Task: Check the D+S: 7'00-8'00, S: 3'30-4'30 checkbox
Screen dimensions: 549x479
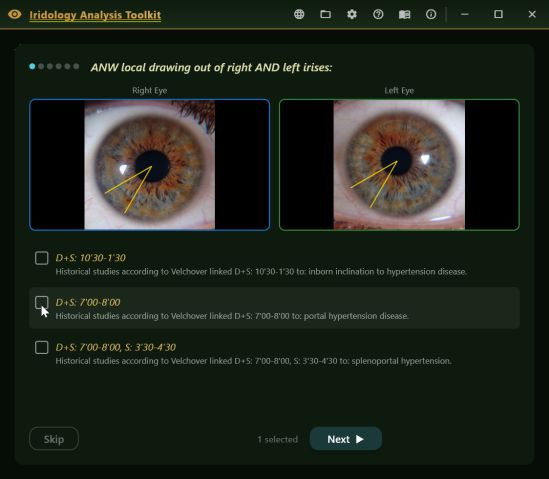Action: [x=42, y=347]
